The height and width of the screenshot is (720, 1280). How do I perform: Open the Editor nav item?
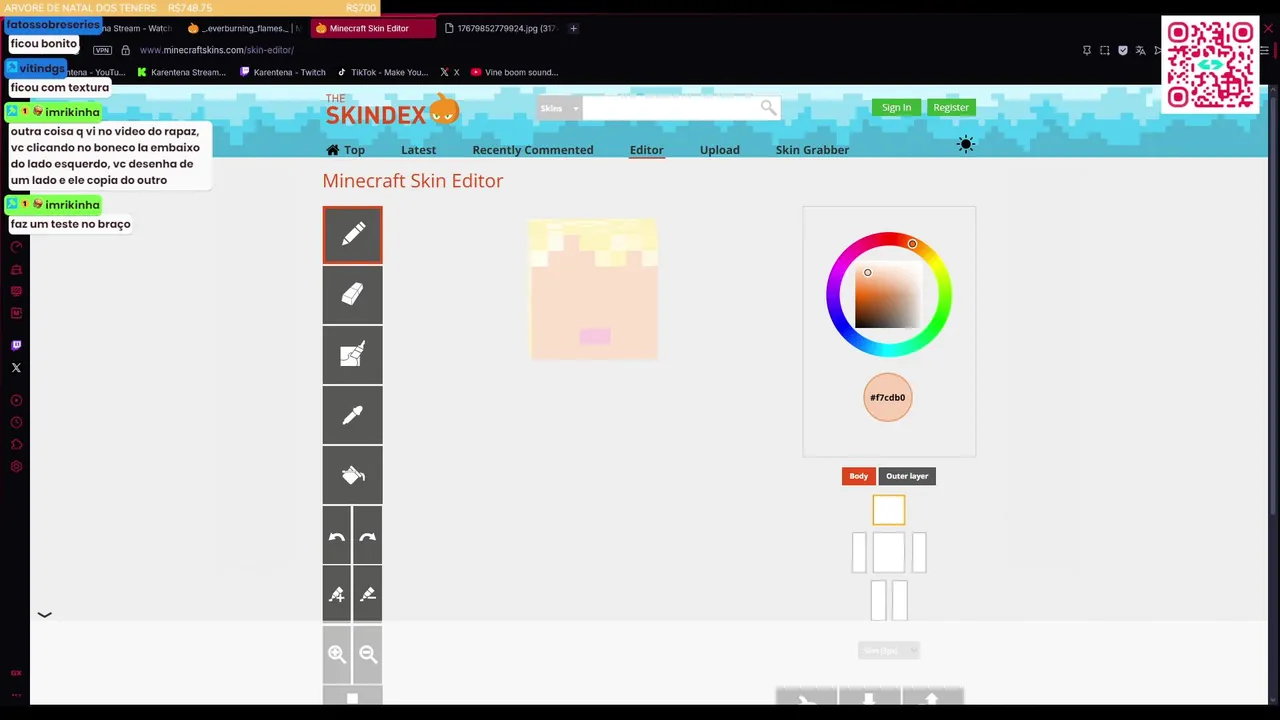[646, 150]
